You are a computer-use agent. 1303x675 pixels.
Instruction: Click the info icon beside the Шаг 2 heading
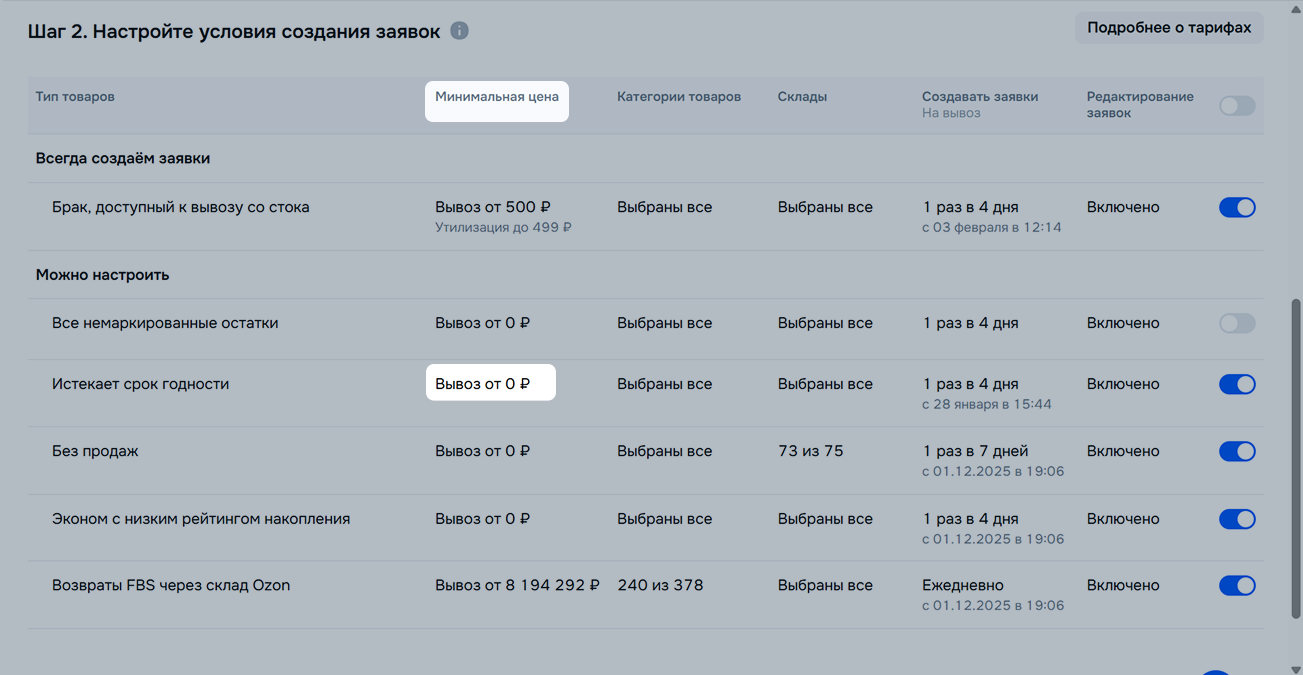tap(459, 31)
